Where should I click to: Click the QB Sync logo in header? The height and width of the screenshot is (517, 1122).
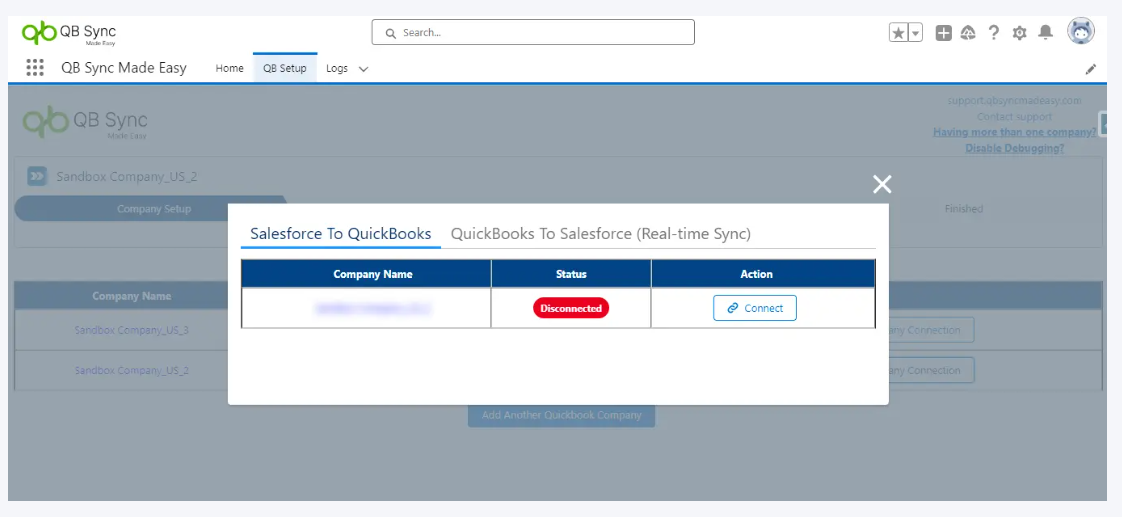(69, 33)
